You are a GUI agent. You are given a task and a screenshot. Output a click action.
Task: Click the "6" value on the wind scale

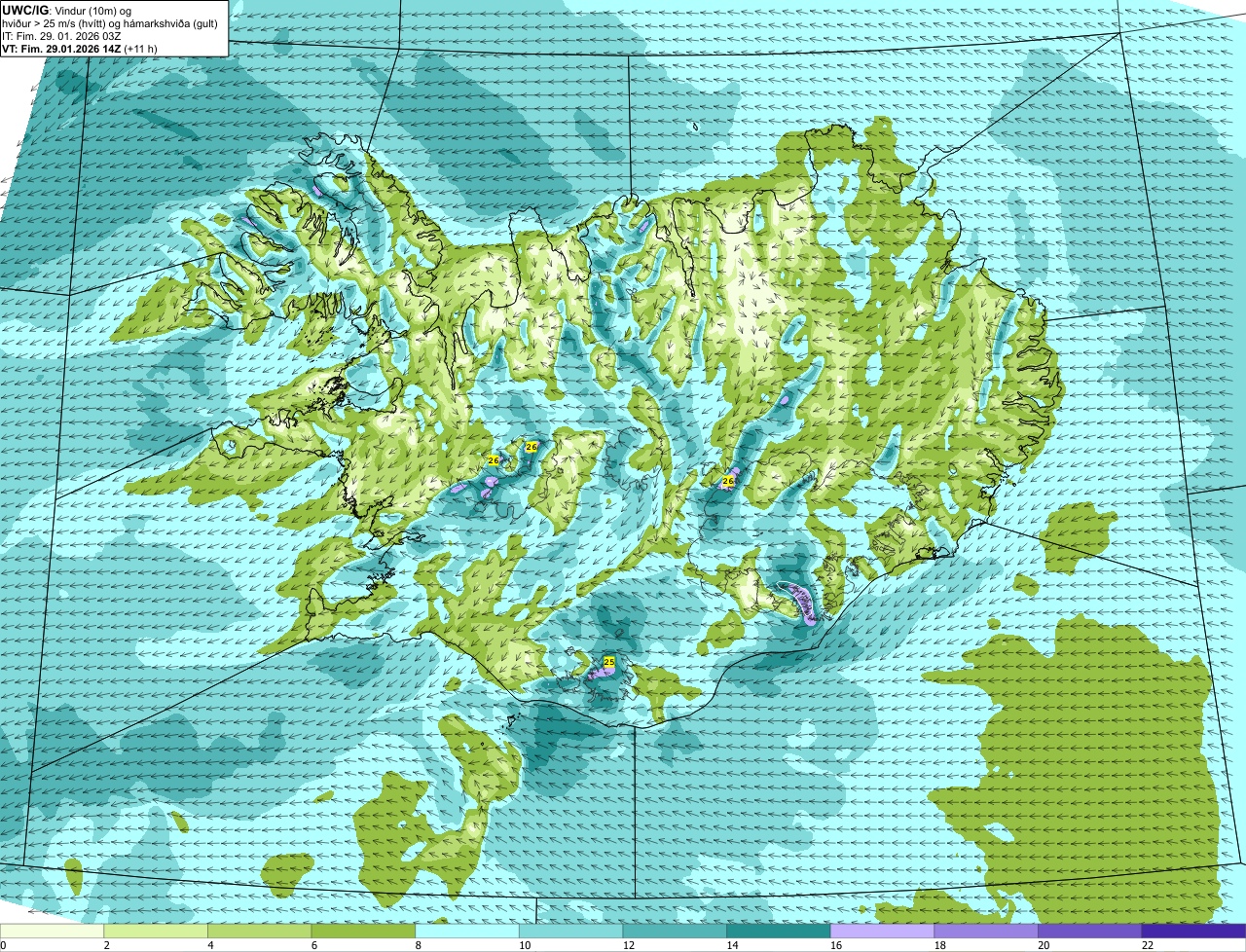tap(313, 945)
